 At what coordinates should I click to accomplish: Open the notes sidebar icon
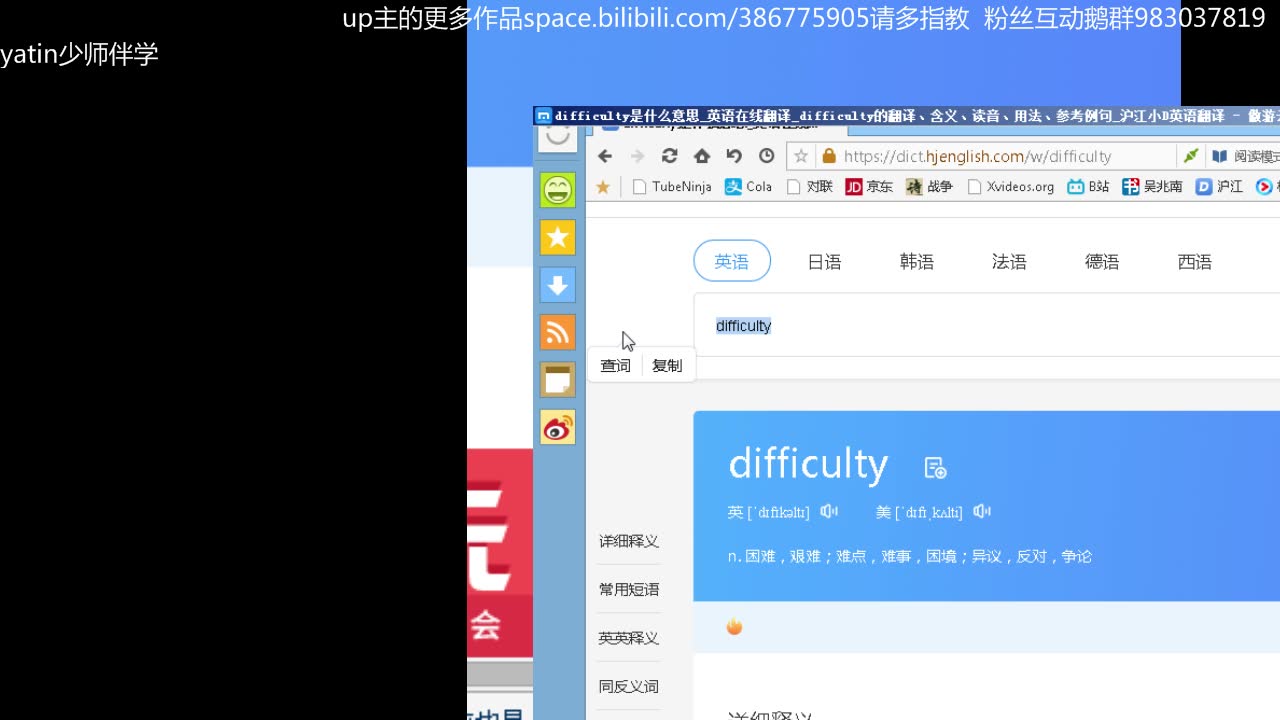(558, 380)
